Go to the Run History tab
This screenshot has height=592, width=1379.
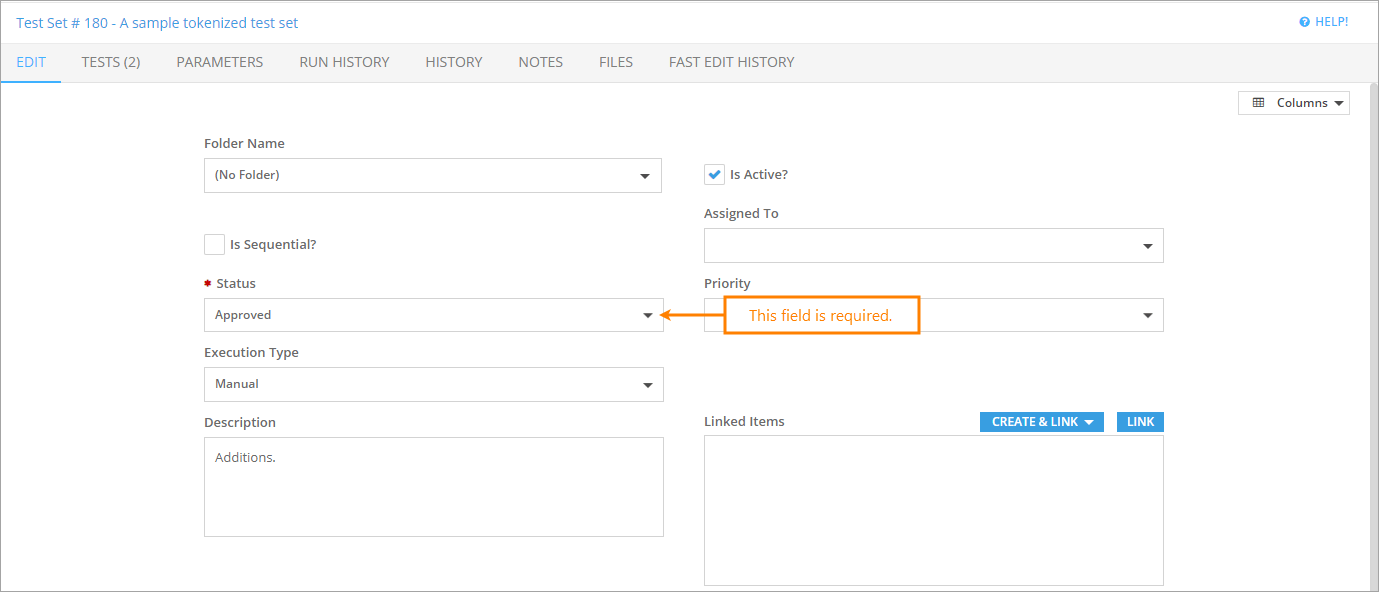(344, 62)
